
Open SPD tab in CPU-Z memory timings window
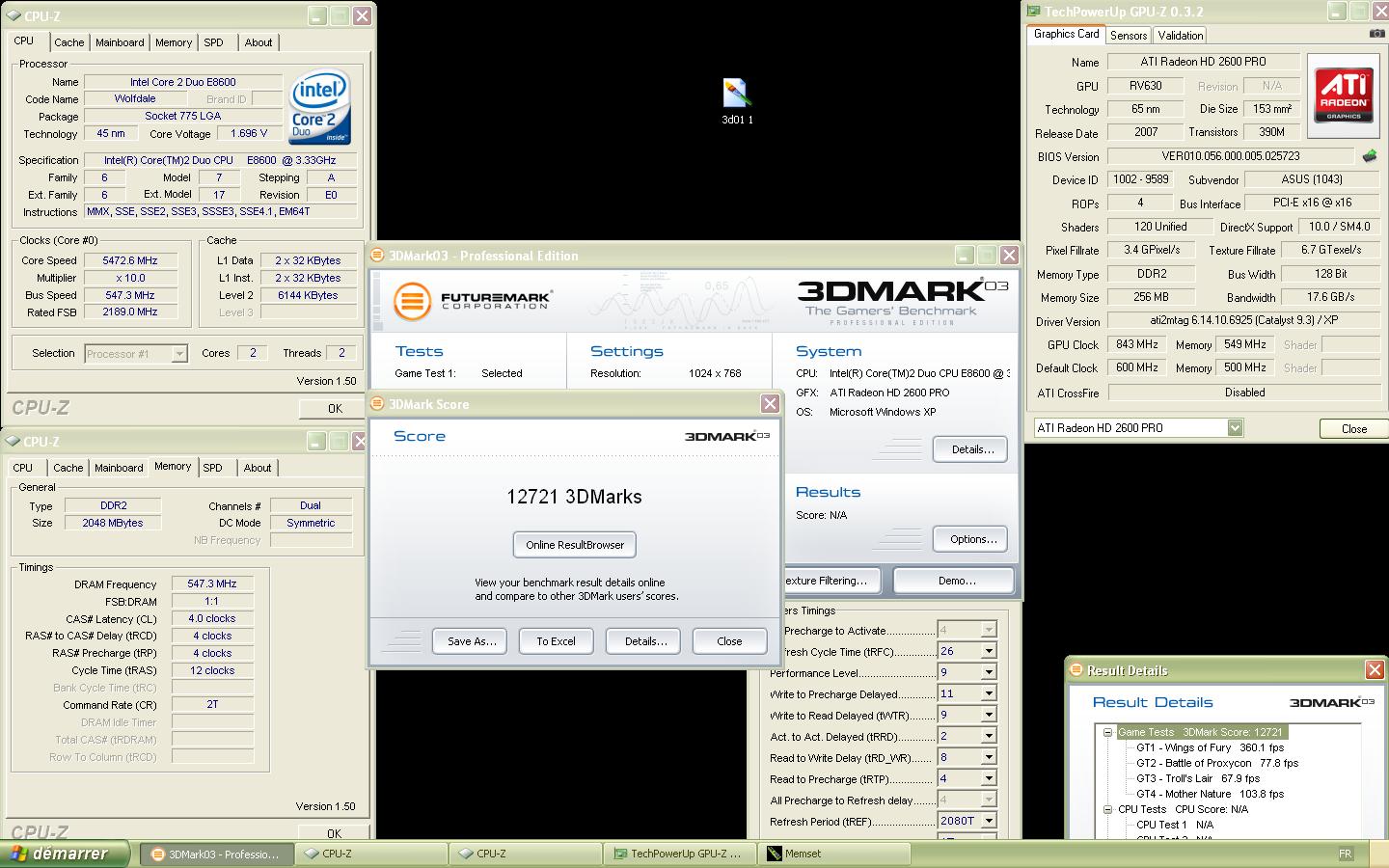click(212, 468)
